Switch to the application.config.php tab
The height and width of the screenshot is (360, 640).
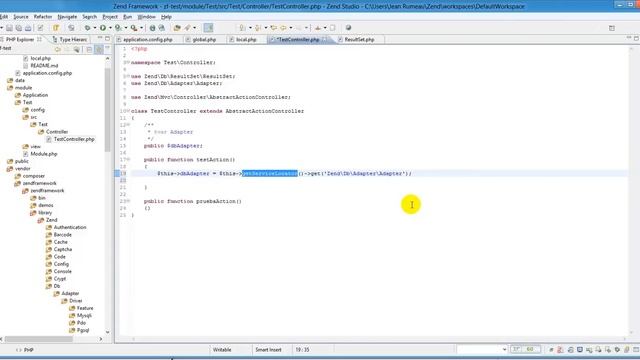pos(148,40)
